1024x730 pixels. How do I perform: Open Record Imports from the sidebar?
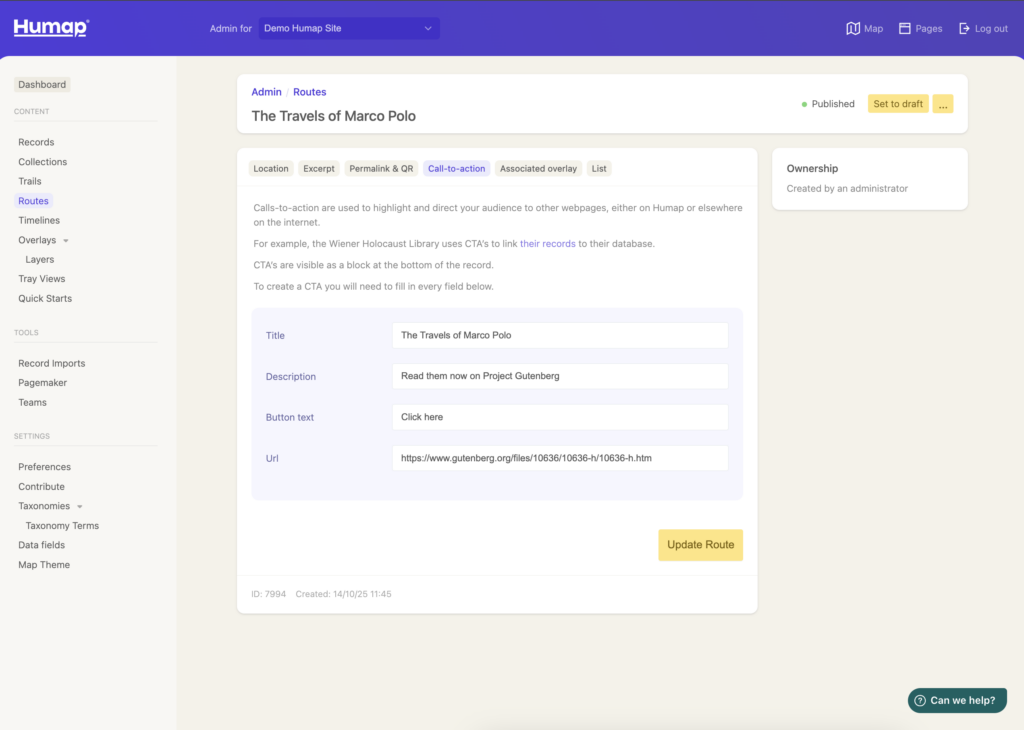point(51,363)
